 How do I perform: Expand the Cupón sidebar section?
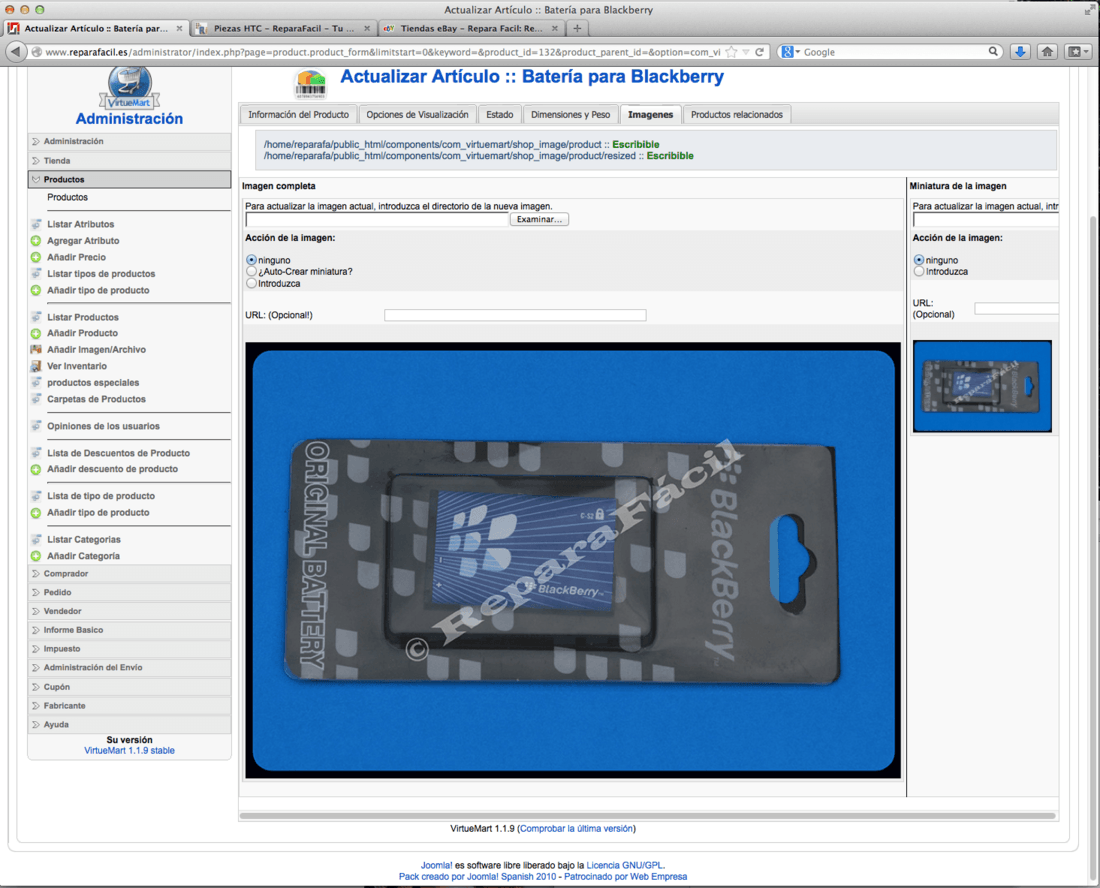130,687
